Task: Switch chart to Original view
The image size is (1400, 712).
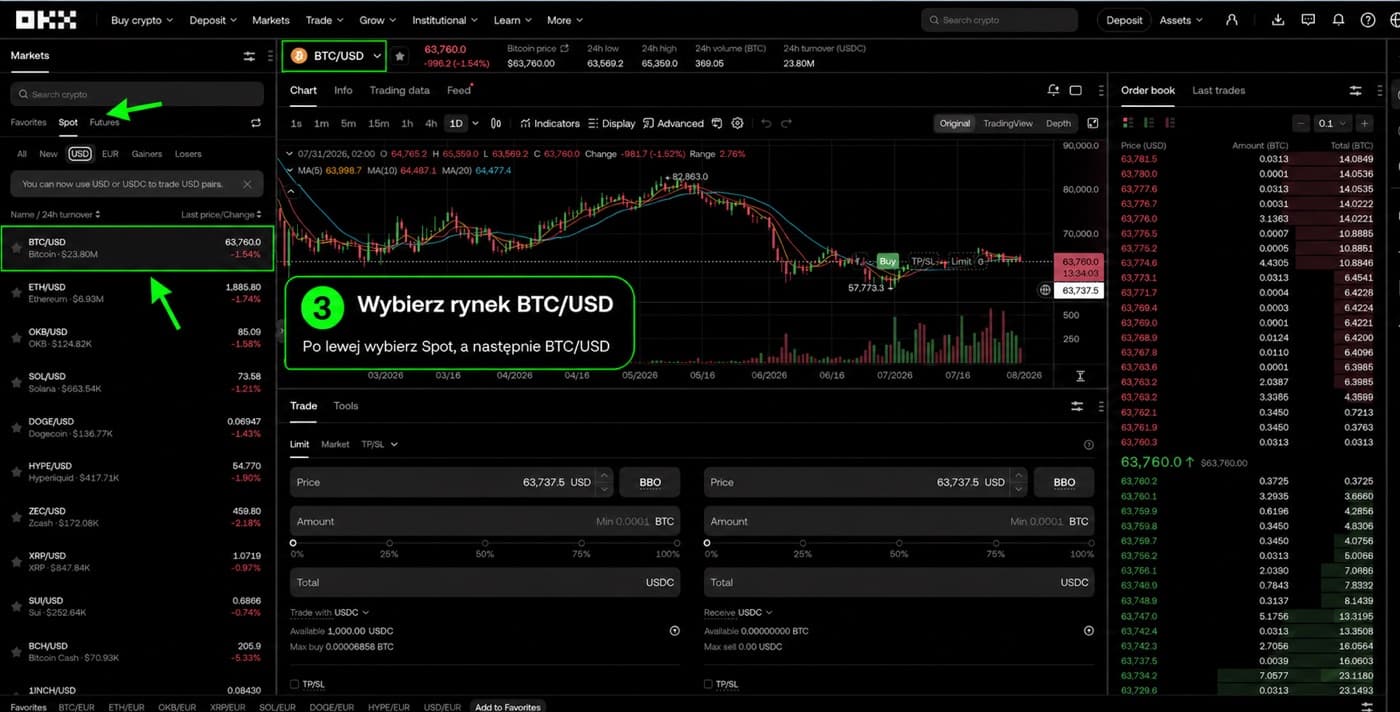Action: 954,123
